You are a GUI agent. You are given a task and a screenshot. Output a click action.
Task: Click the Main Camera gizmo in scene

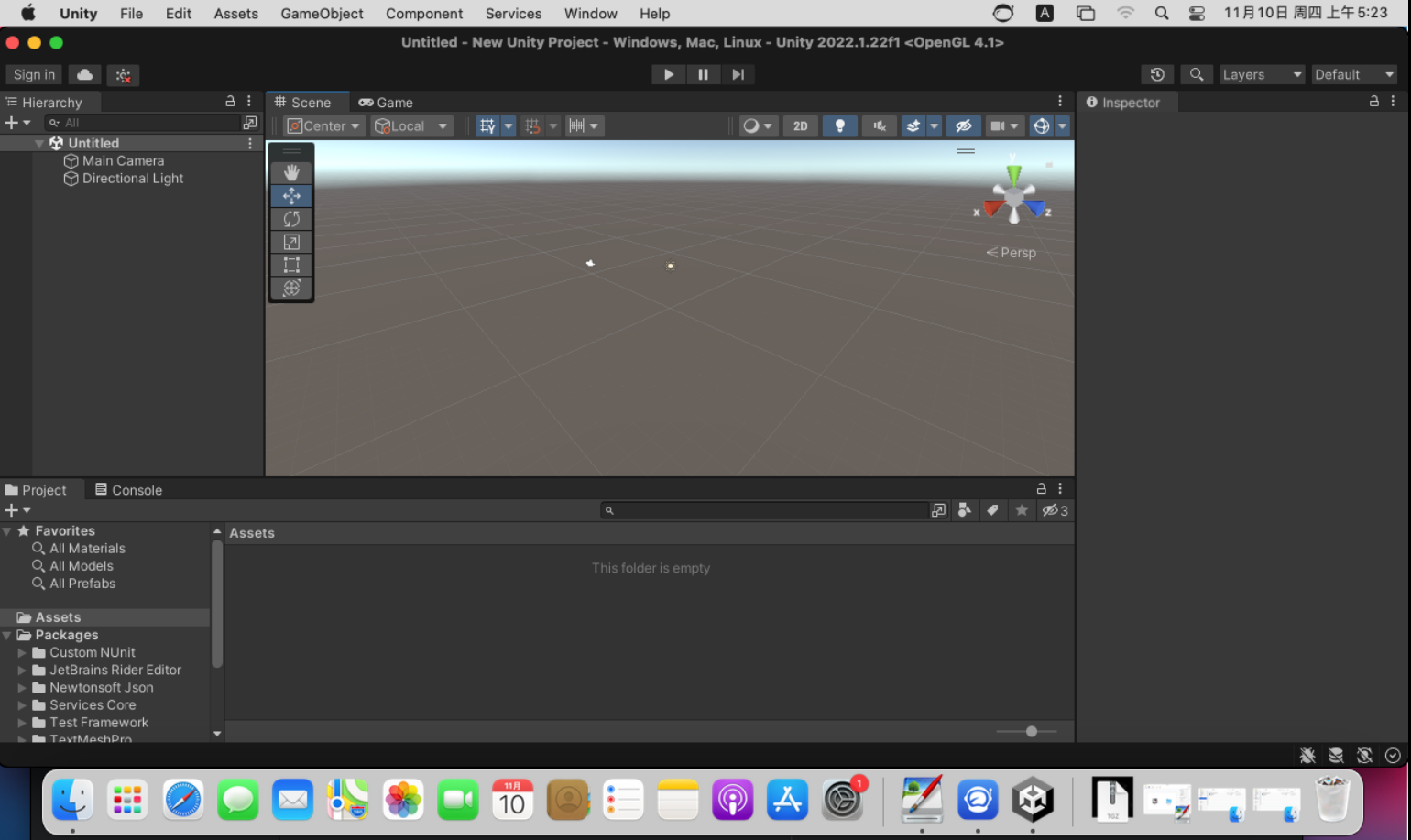tap(590, 263)
